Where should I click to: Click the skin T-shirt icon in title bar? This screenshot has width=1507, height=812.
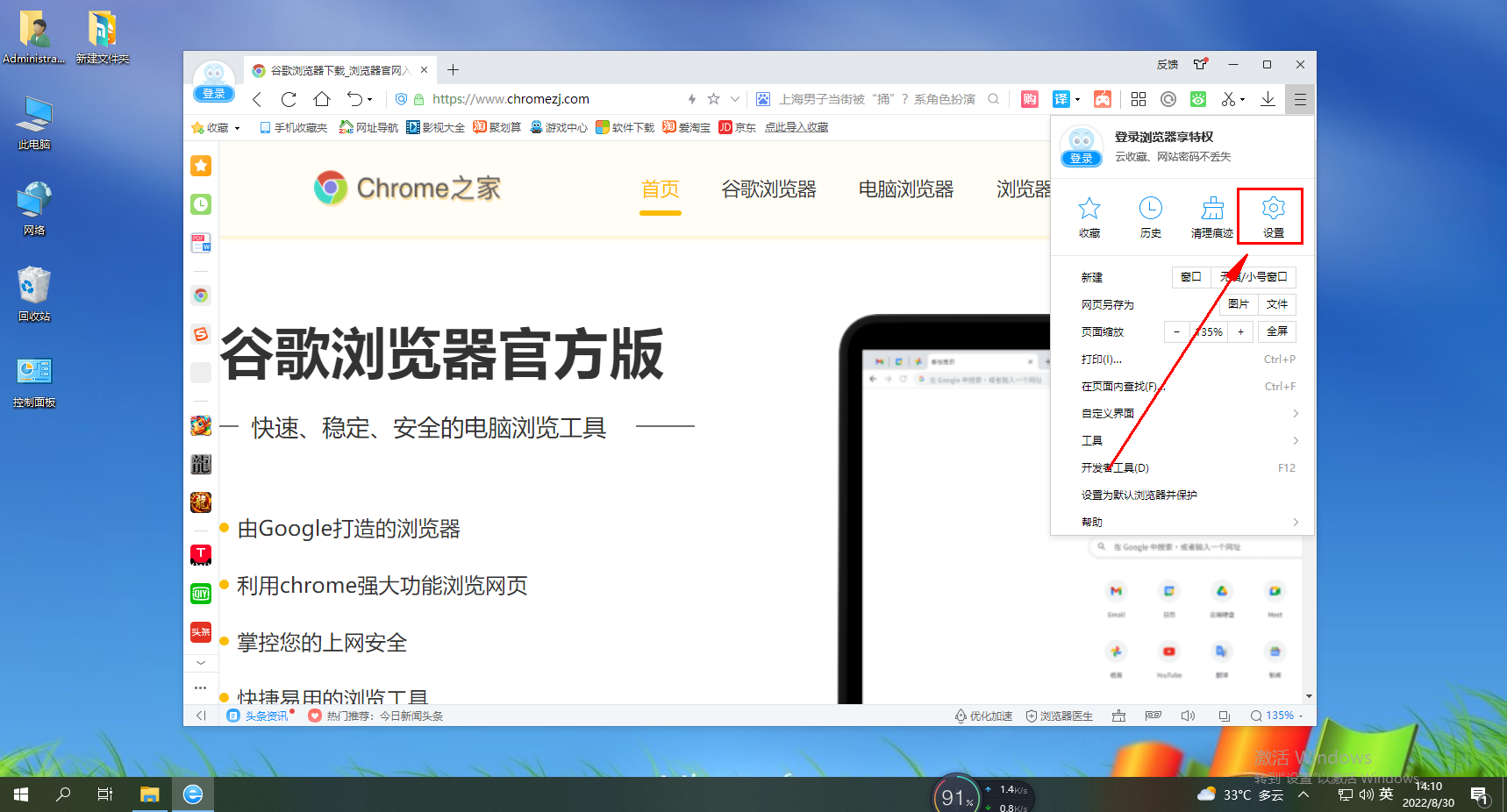click(x=1200, y=64)
